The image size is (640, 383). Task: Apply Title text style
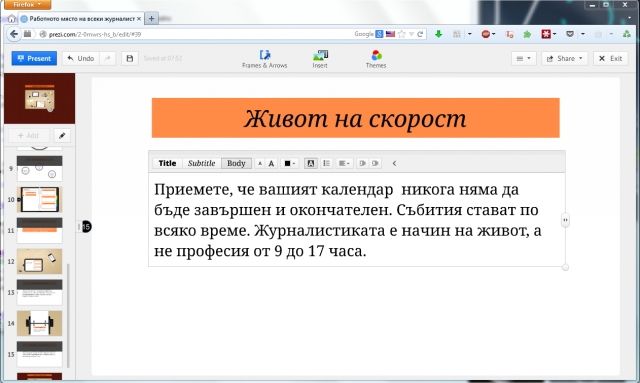click(x=167, y=163)
